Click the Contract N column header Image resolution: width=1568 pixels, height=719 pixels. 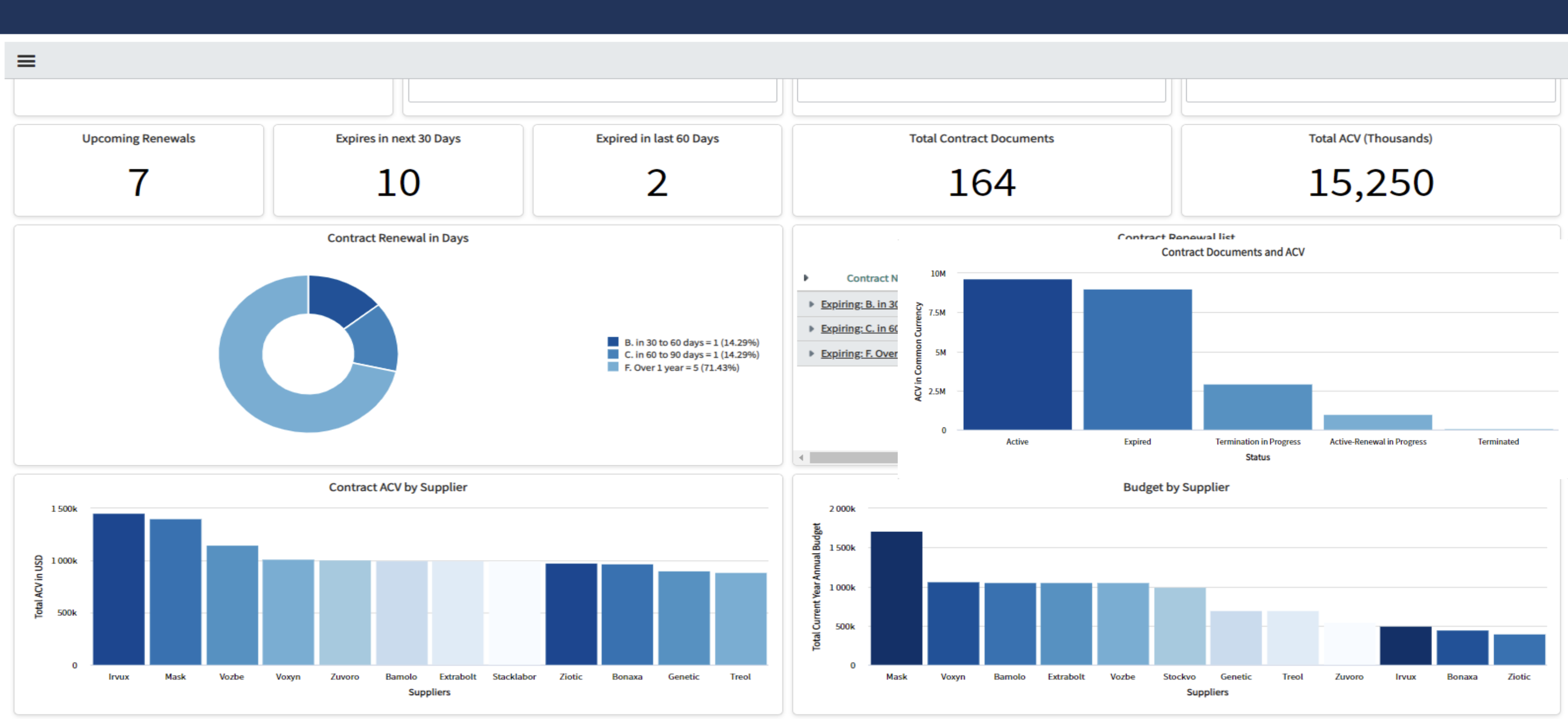coord(871,278)
